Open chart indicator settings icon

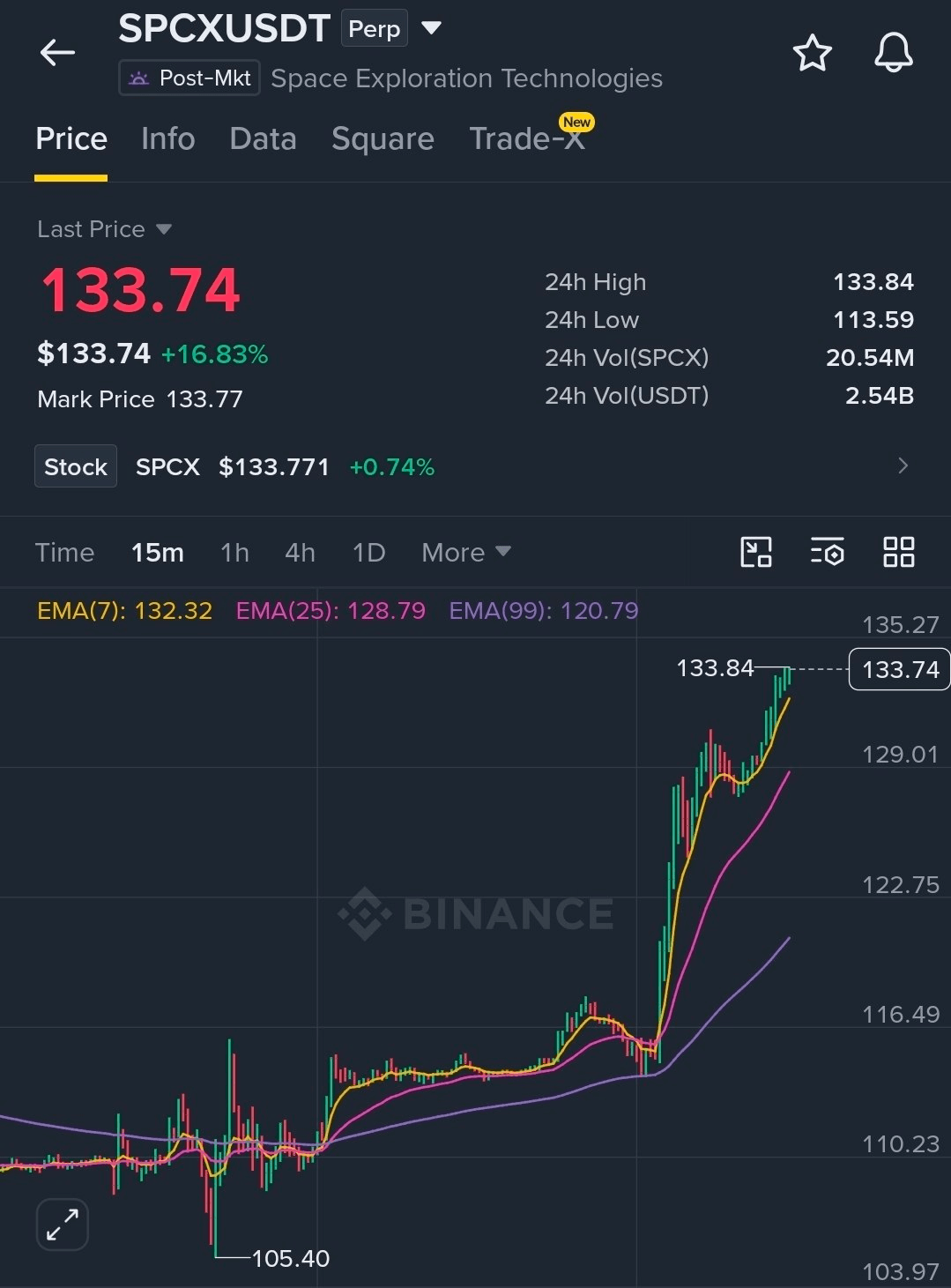(x=827, y=553)
